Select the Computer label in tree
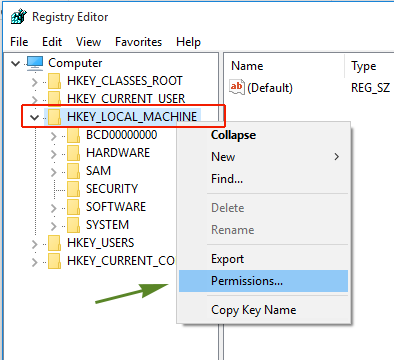 tap(75, 63)
